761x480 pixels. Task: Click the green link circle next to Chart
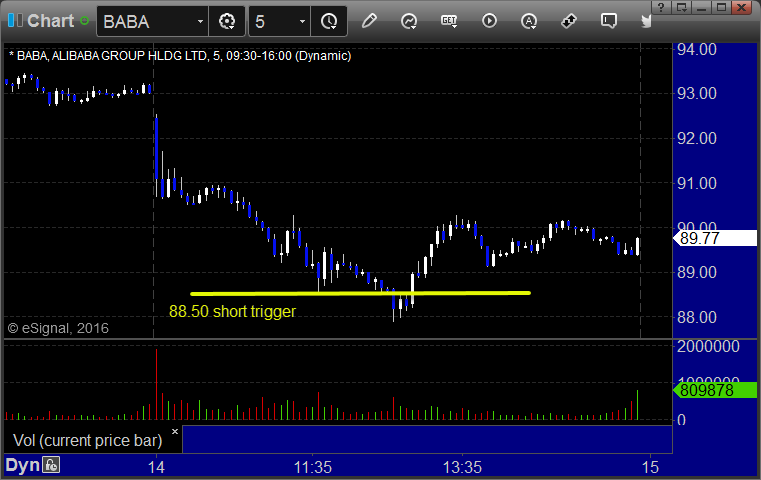[x=84, y=21]
